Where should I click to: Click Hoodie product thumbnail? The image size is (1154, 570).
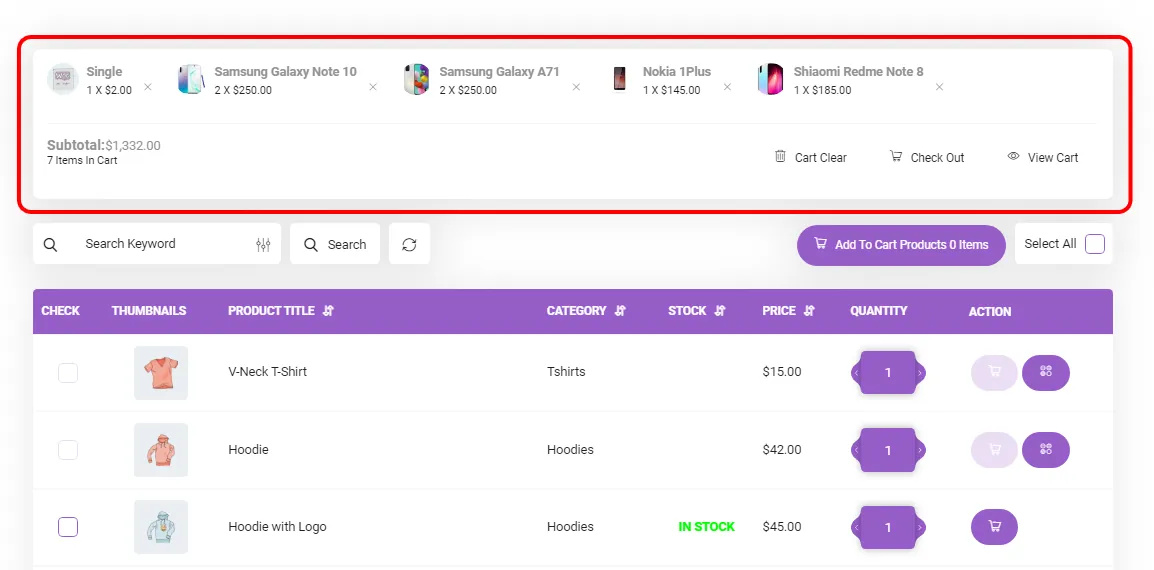160,449
